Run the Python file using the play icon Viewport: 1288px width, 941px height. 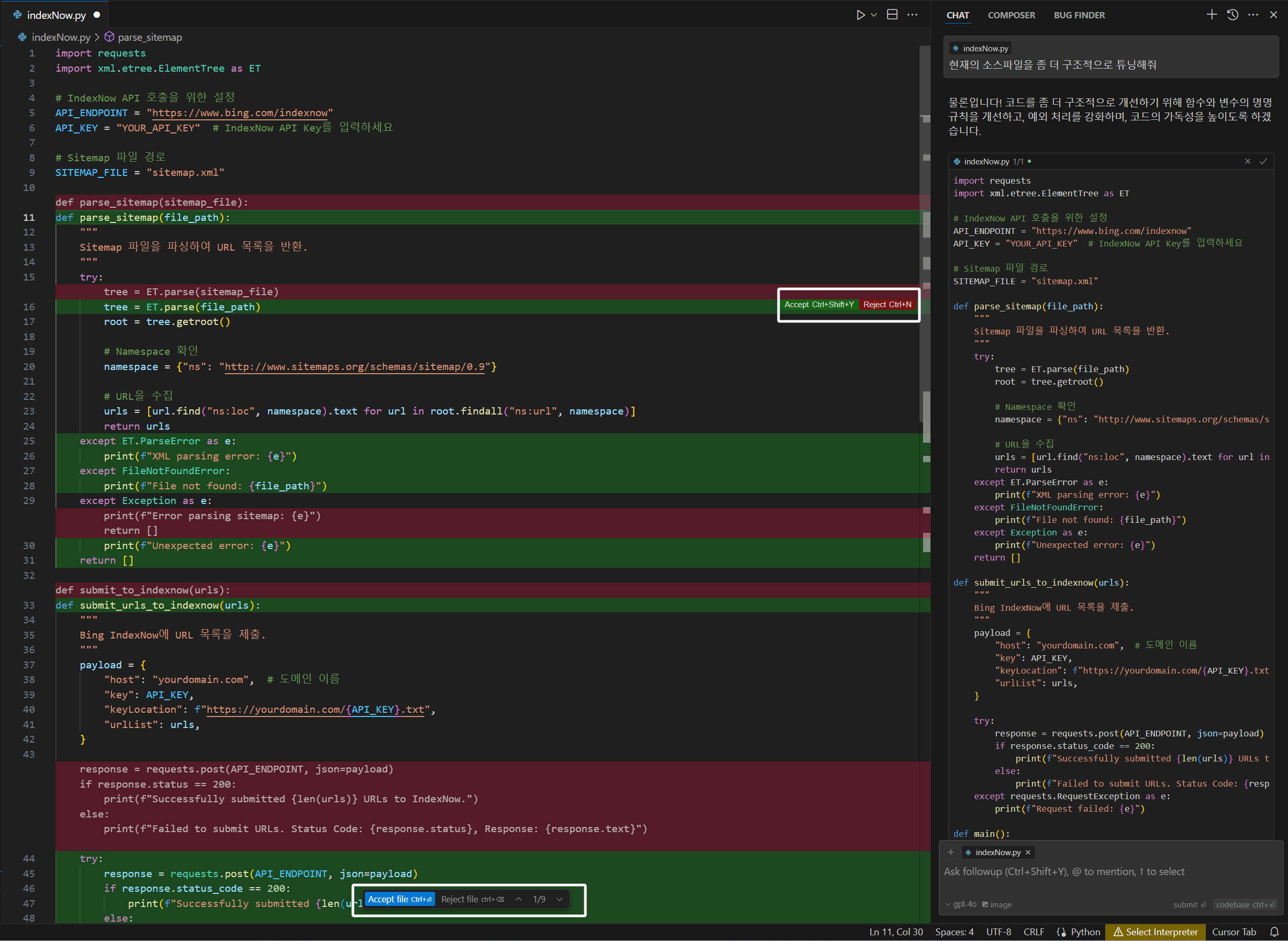pyautogui.click(x=861, y=15)
